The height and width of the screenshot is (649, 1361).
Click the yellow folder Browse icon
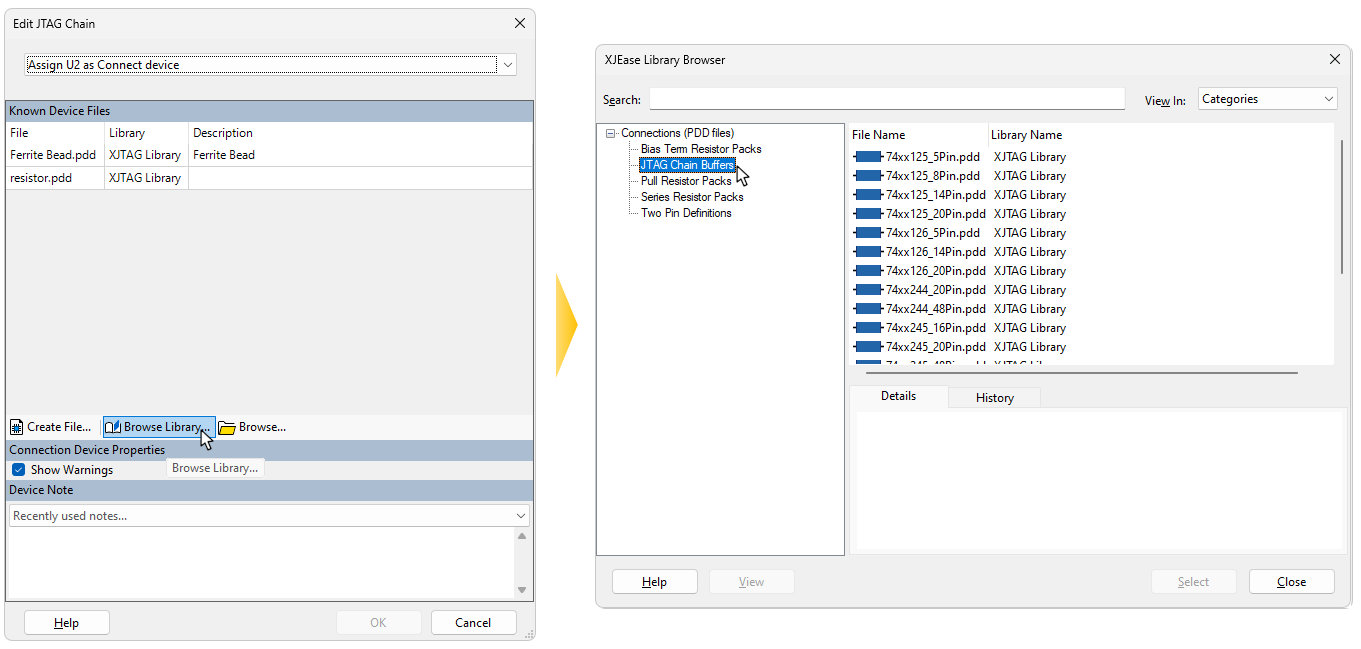pos(227,427)
